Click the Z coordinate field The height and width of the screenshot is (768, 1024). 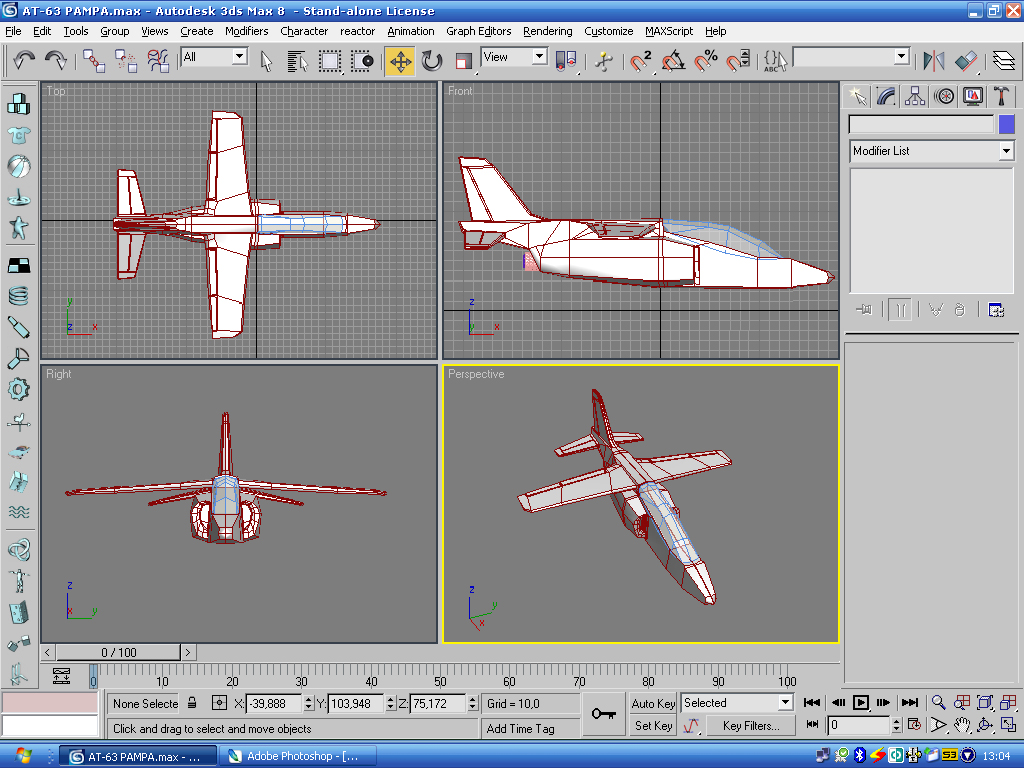438,703
